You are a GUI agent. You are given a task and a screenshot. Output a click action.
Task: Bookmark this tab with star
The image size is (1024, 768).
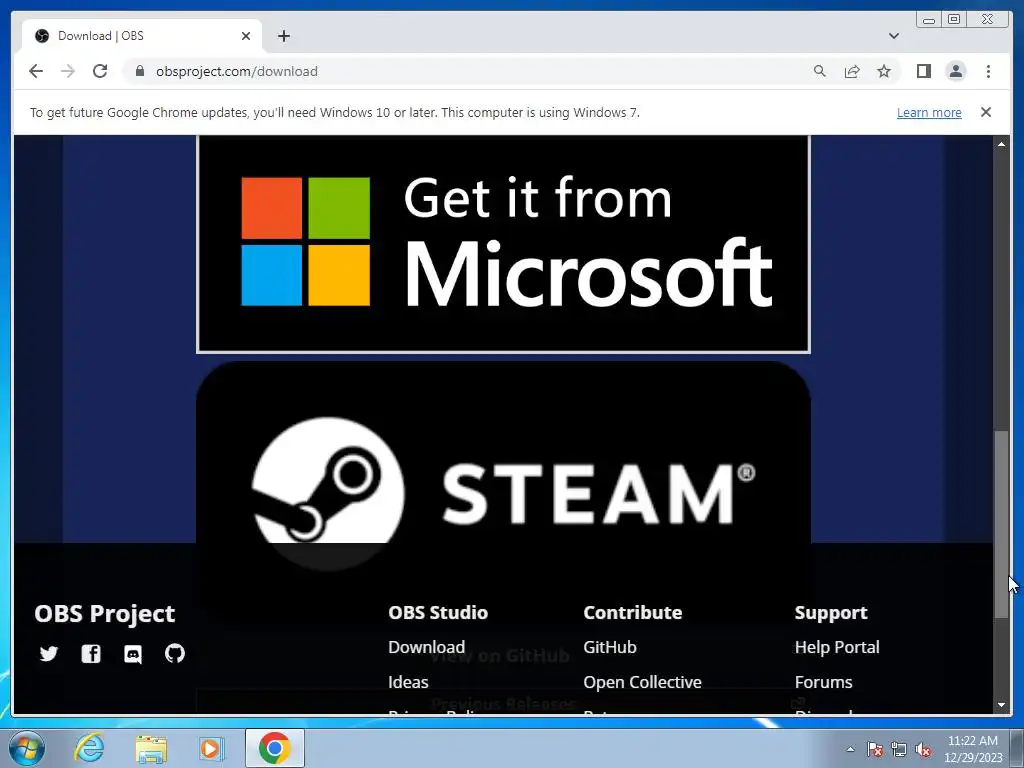tap(884, 71)
